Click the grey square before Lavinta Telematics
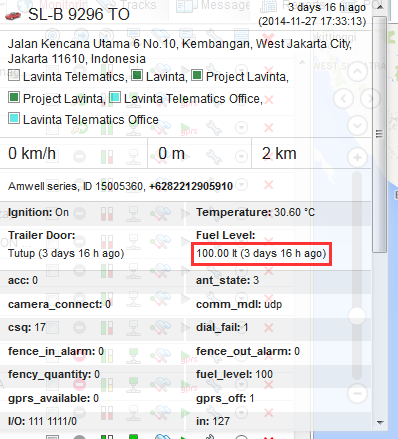398x439 pixels. pos(14,75)
